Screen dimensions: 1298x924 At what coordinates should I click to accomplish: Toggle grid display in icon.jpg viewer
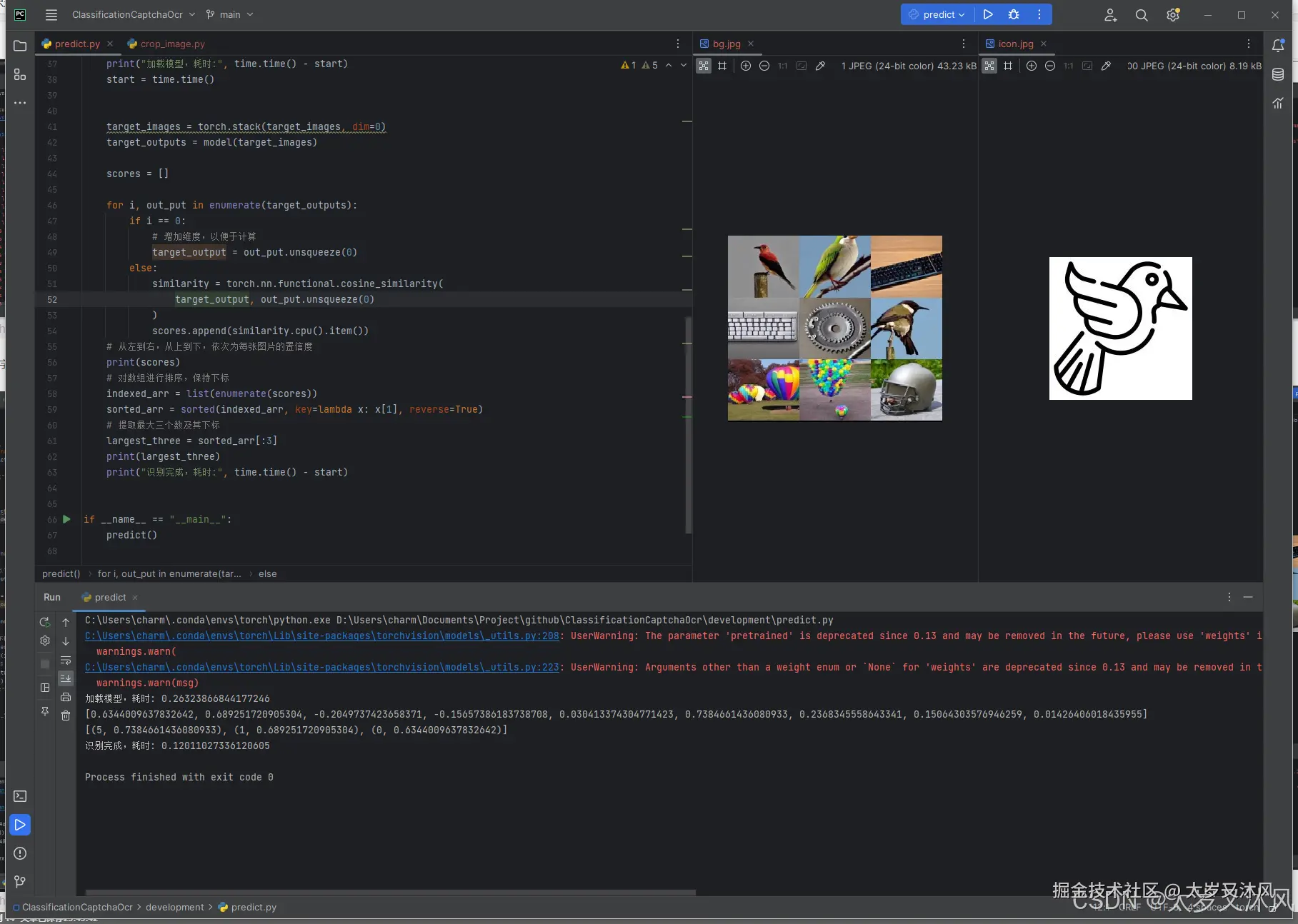(1008, 66)
